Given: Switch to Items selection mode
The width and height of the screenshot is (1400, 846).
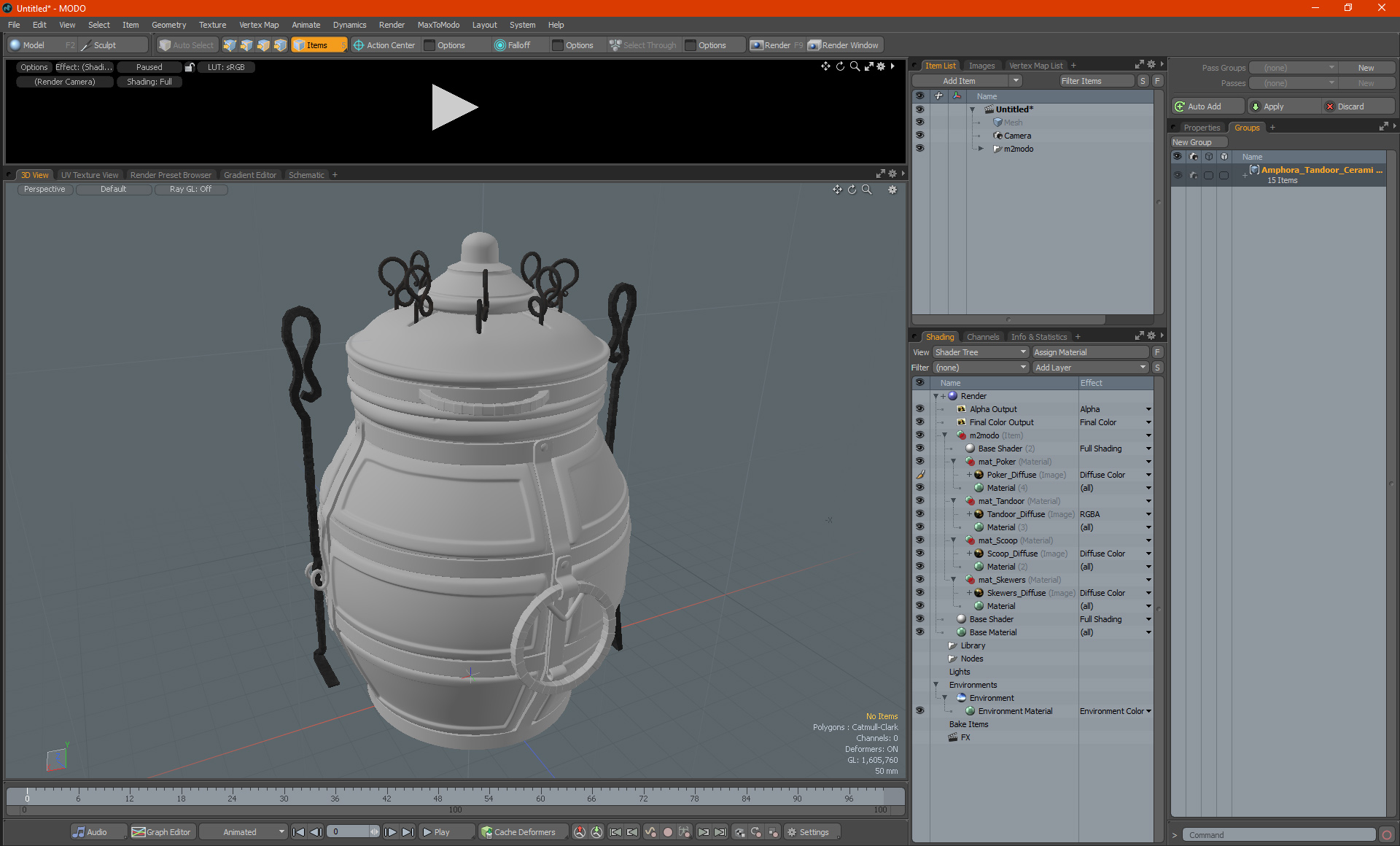Looking at the screenshot, I should coord(319,45).
